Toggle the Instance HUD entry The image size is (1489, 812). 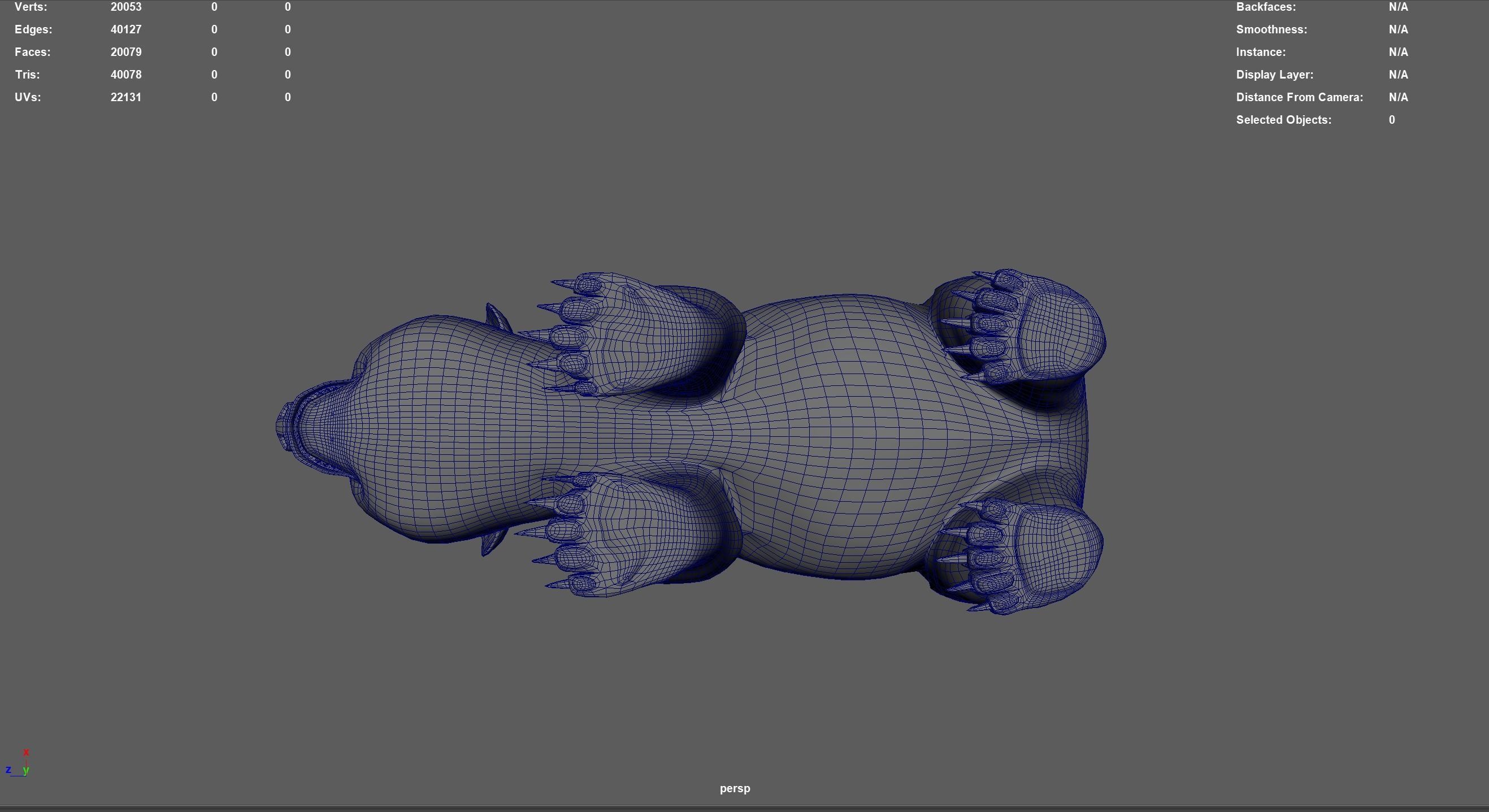pyautogui.click(x=1261, y=51)
